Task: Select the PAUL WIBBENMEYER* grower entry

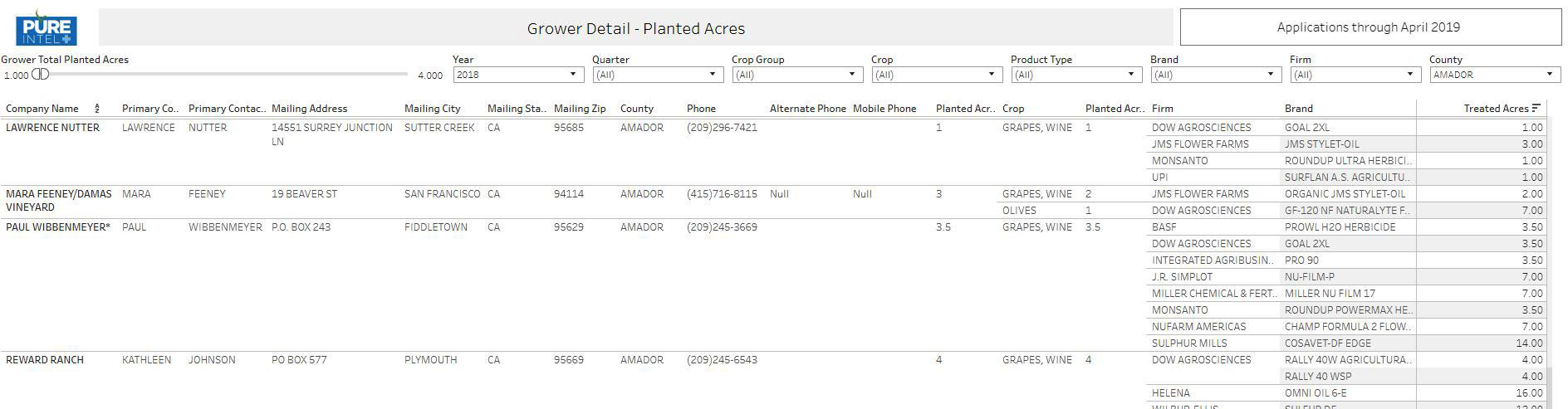Action: [58, 227]
